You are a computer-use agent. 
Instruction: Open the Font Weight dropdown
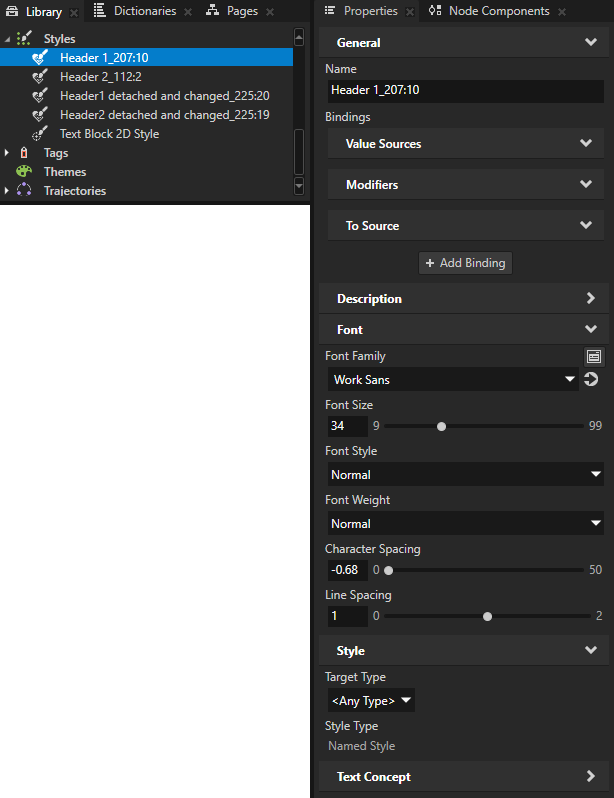click(x=465, y=523)
